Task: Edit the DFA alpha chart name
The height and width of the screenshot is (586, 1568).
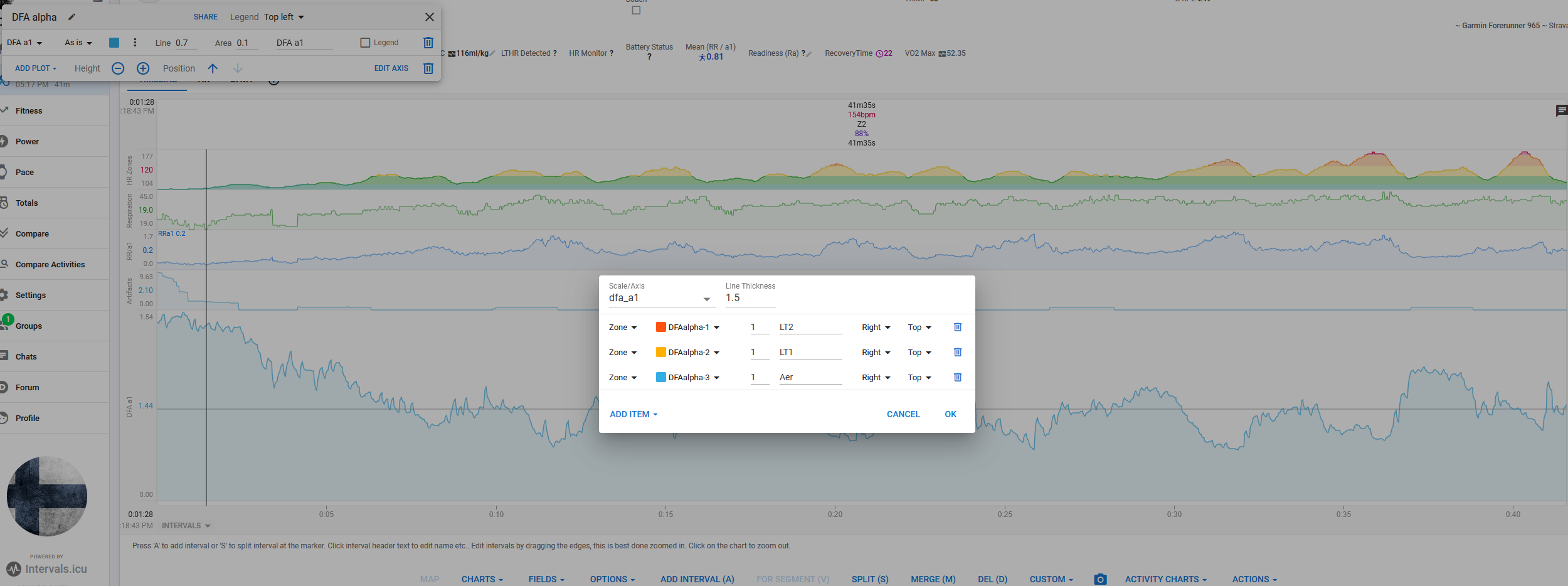Action: pyautogui.click(x=72, y=17)
